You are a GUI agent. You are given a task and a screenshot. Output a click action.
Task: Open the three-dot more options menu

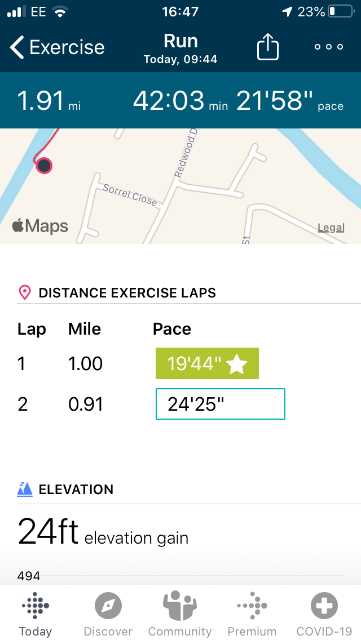click(x=329, y=47)
